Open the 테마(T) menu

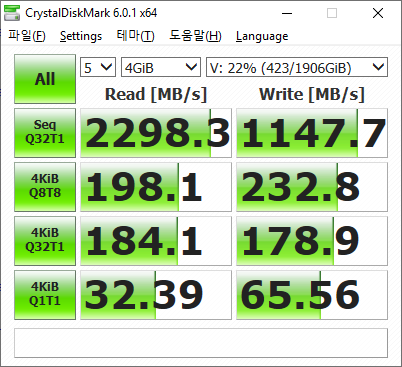coord(135,36)
